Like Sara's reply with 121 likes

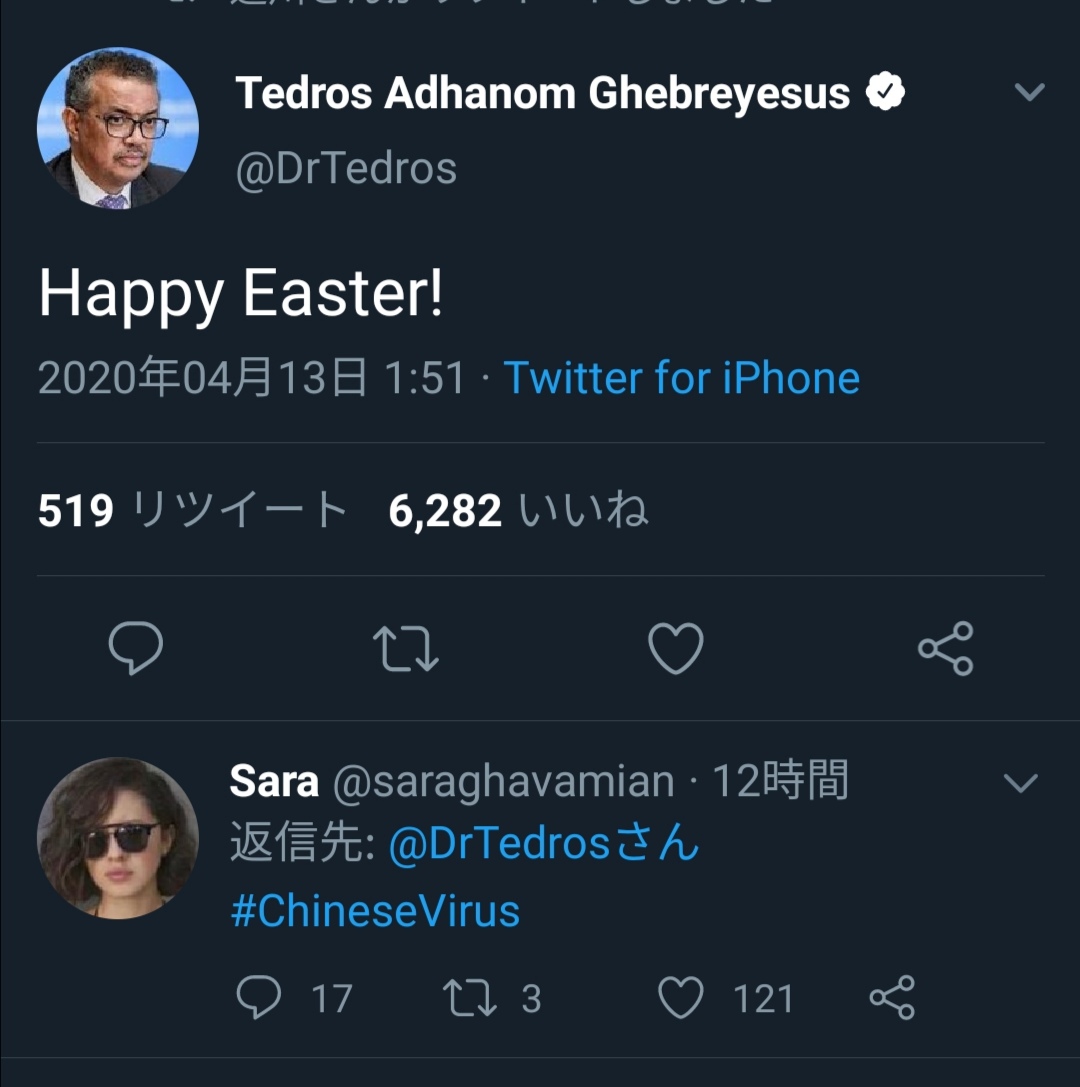click(681, 998)
